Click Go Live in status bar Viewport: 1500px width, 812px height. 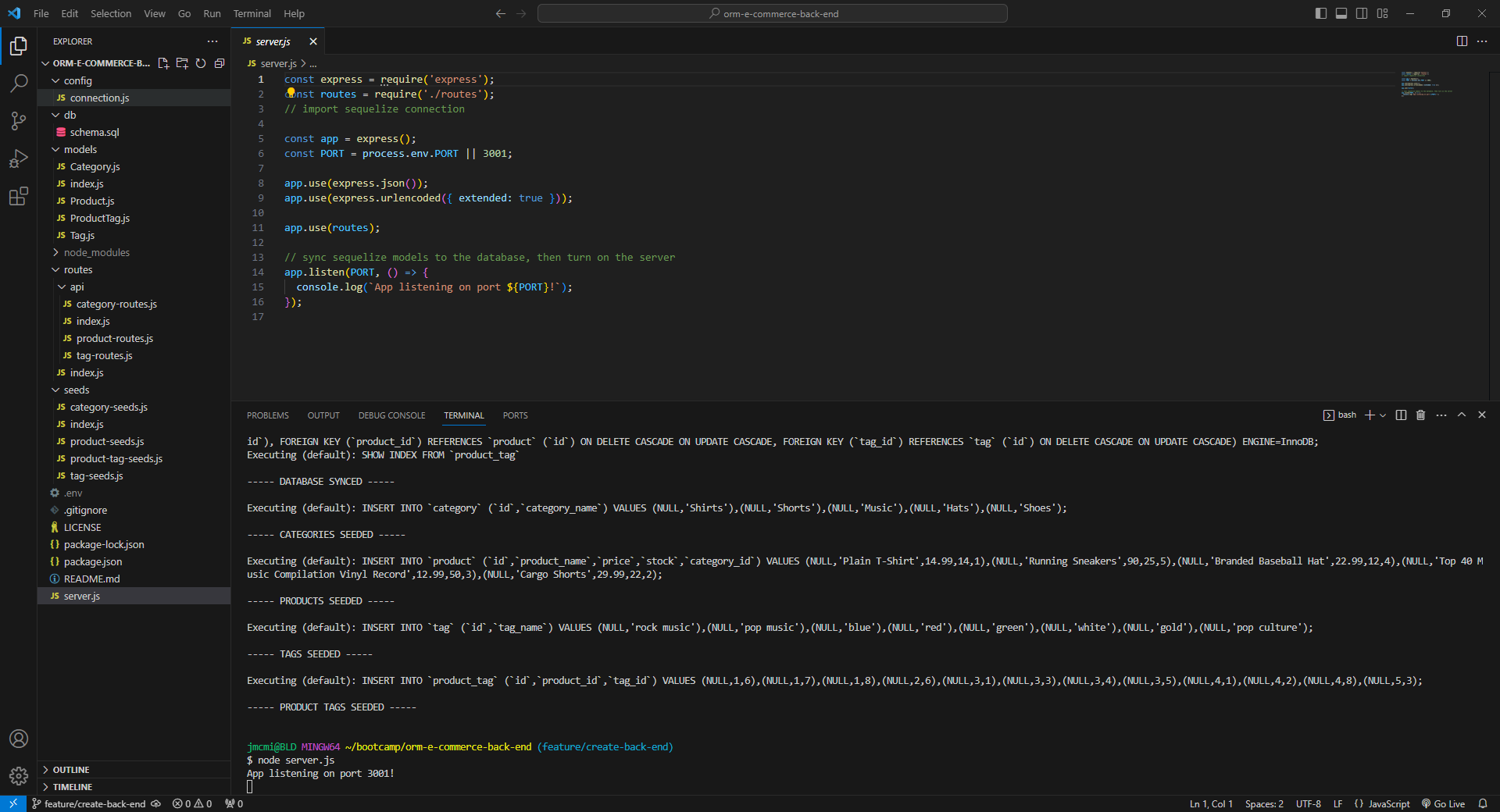click(x=1443, y=804)
